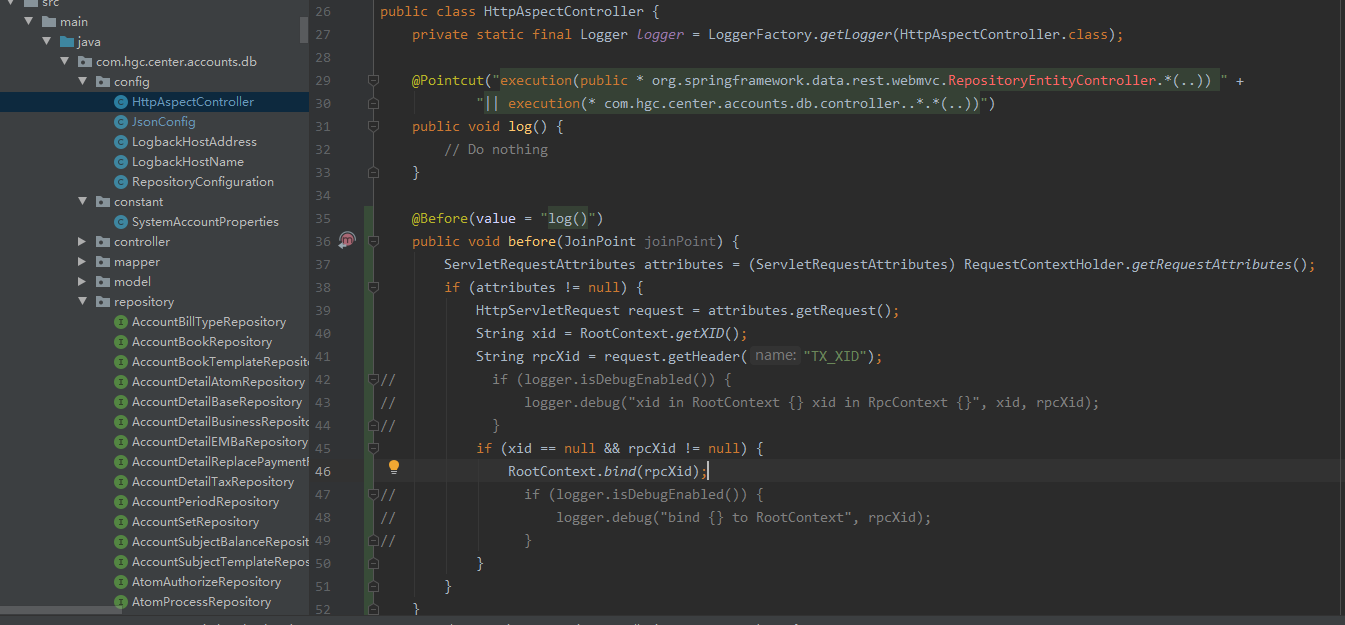The height and width of the screenshot is (625, 1345).
Task: Click AtomProcessRepository interface icon
Action: (x=121, y=602)
